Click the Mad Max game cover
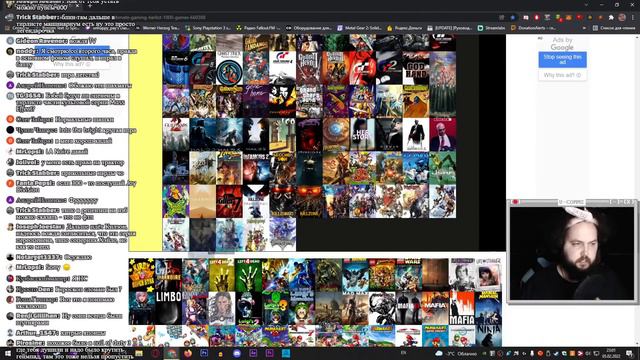Image resolution: width=640 pixels, height=360 pixels. 355,308
